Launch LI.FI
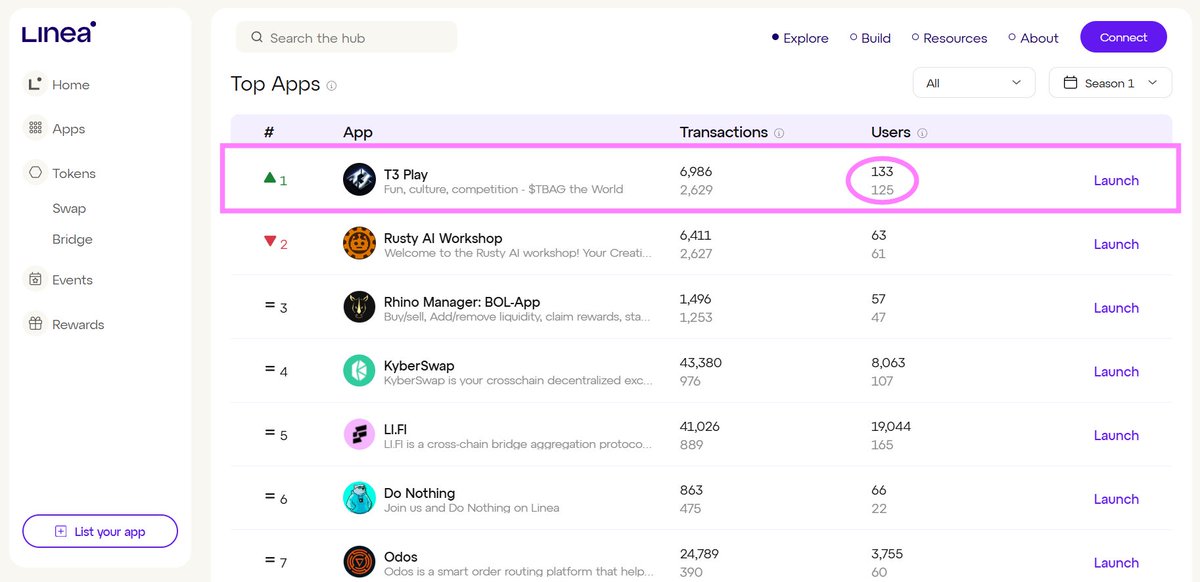 (x=1116, y=435)
